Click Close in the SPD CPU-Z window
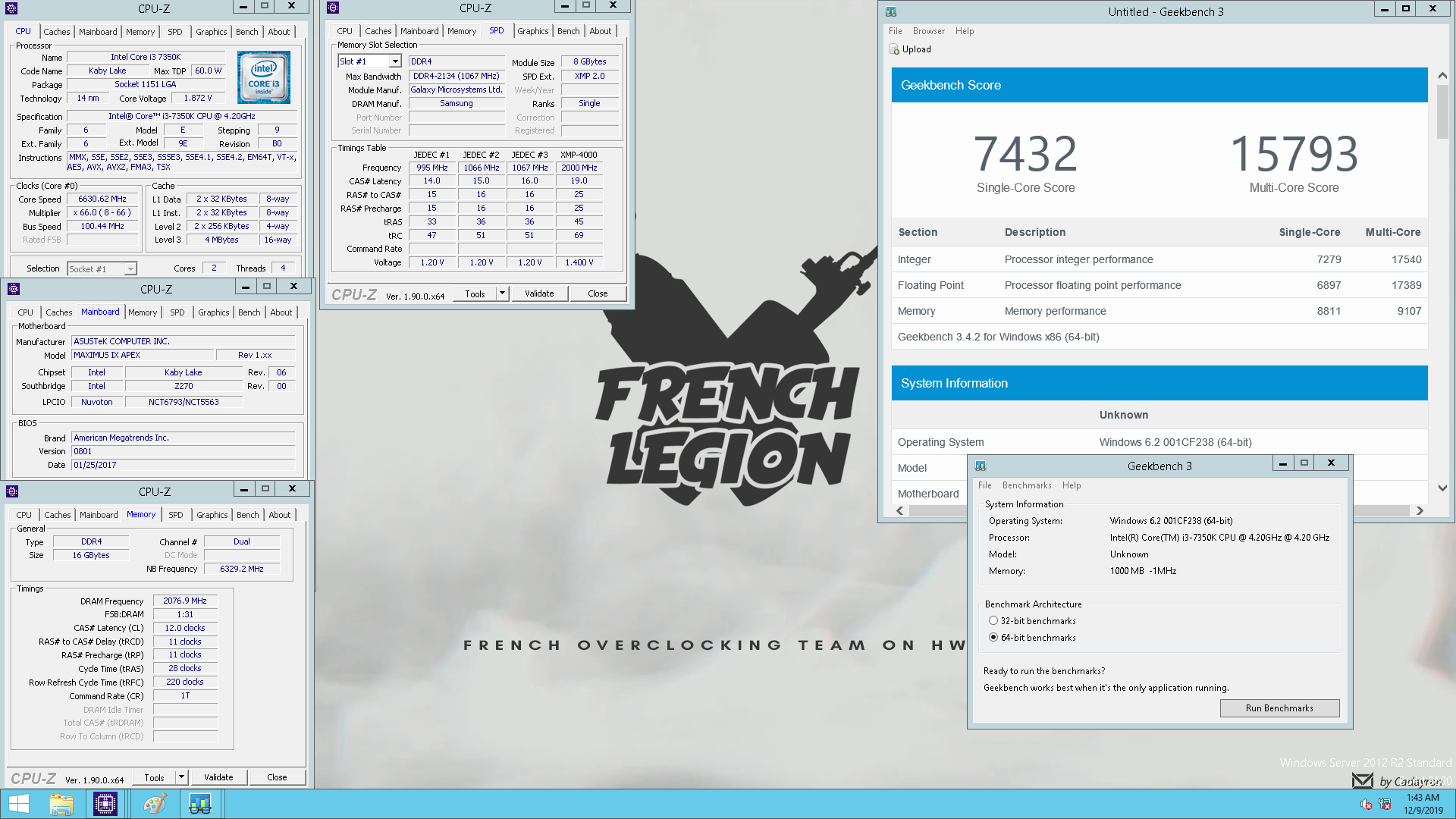 pyautogui.click(x=598, y=293)
